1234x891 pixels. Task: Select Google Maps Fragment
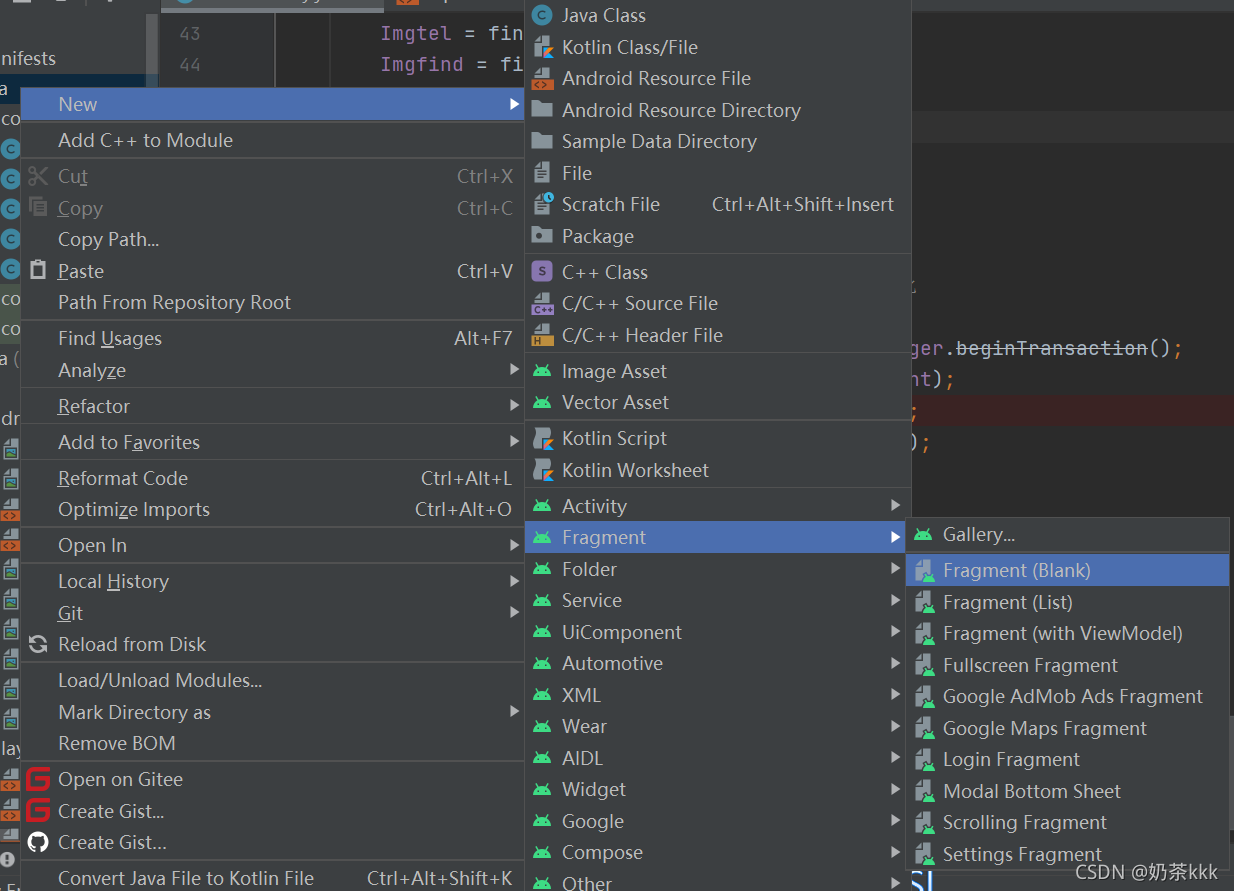pos(1067,728)
